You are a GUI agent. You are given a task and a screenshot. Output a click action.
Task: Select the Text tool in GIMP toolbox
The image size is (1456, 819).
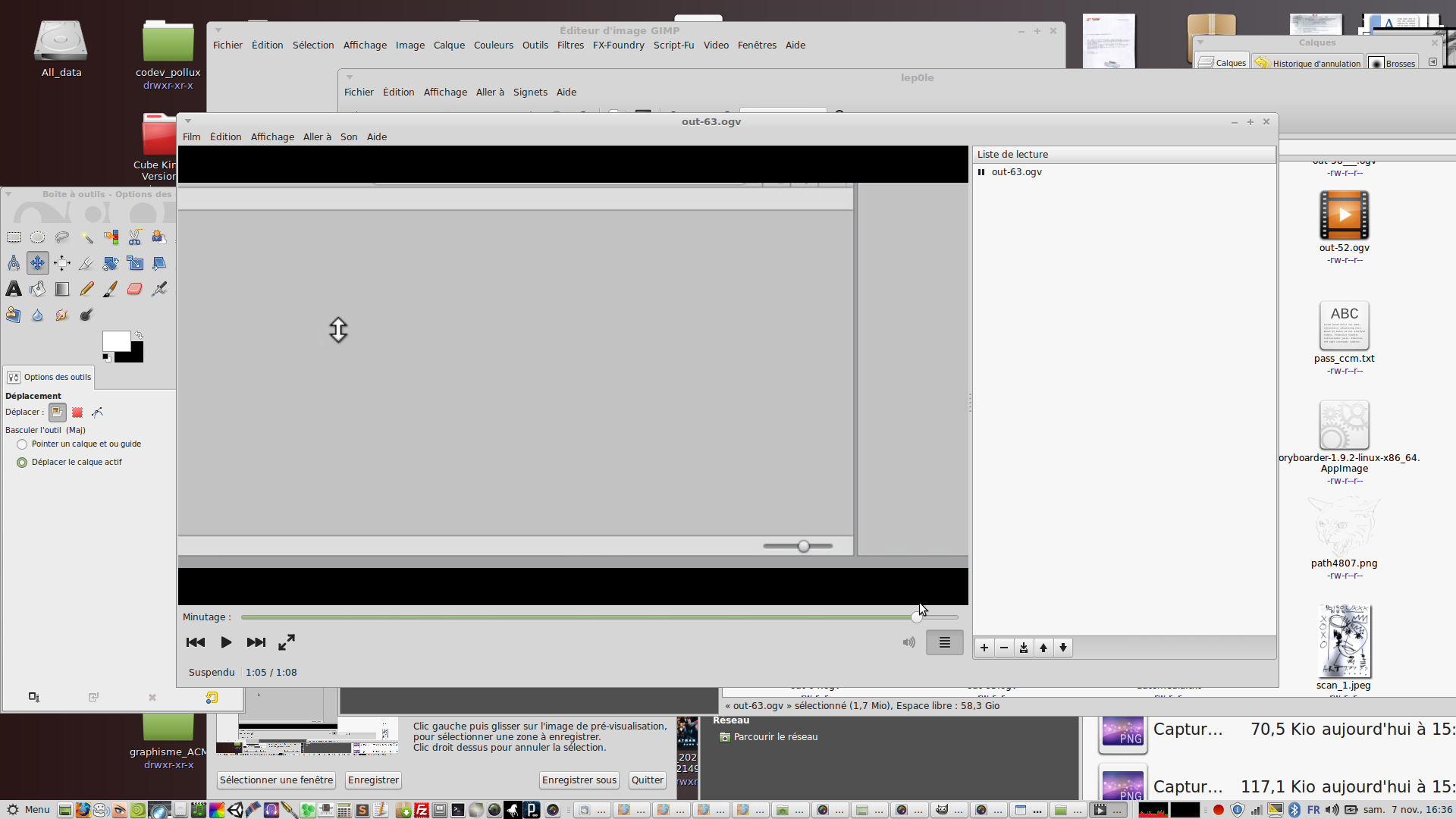14,289
